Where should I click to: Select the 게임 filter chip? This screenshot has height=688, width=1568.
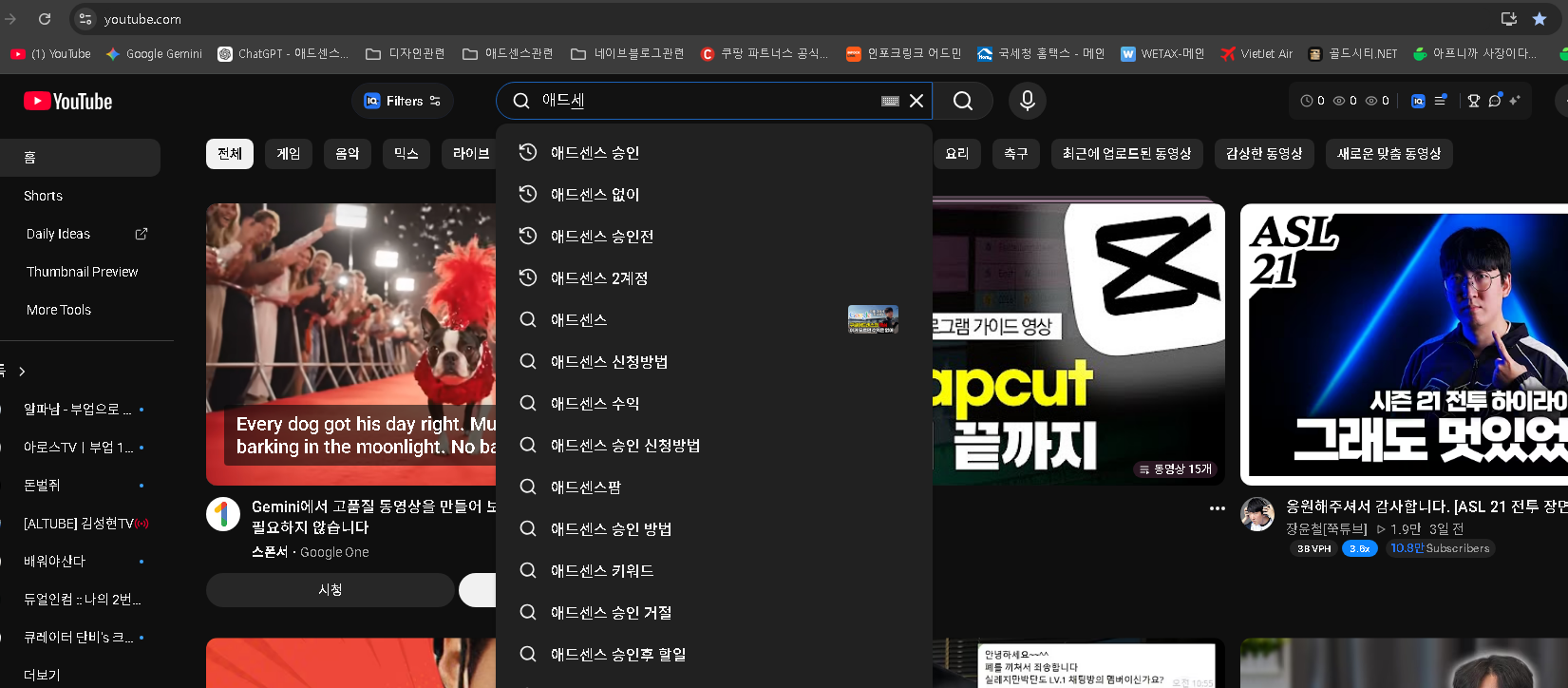coord(289,154)
